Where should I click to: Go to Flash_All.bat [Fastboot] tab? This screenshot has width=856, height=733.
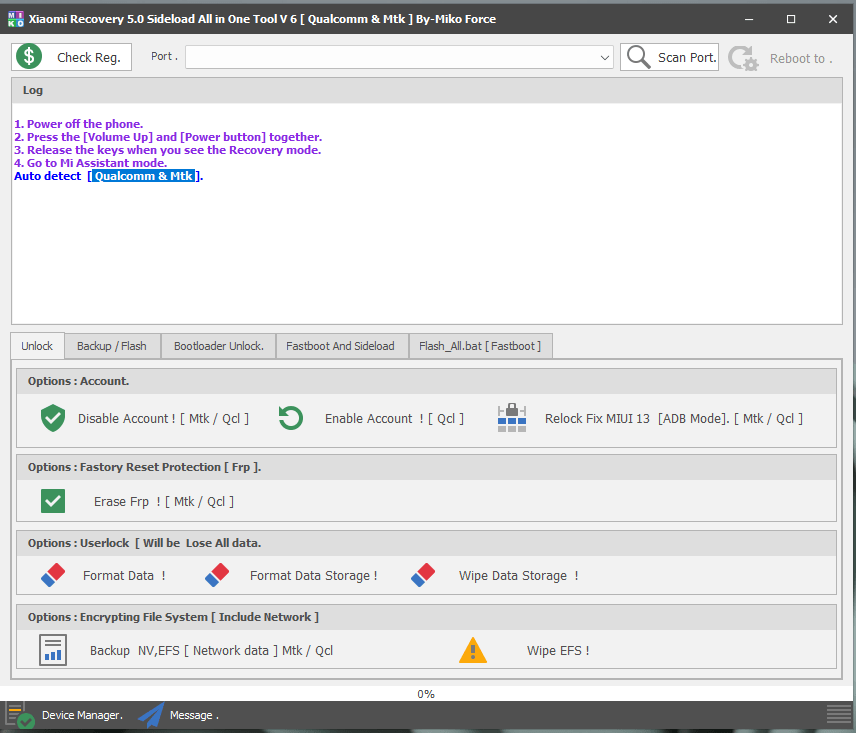(x=480, y=346)
